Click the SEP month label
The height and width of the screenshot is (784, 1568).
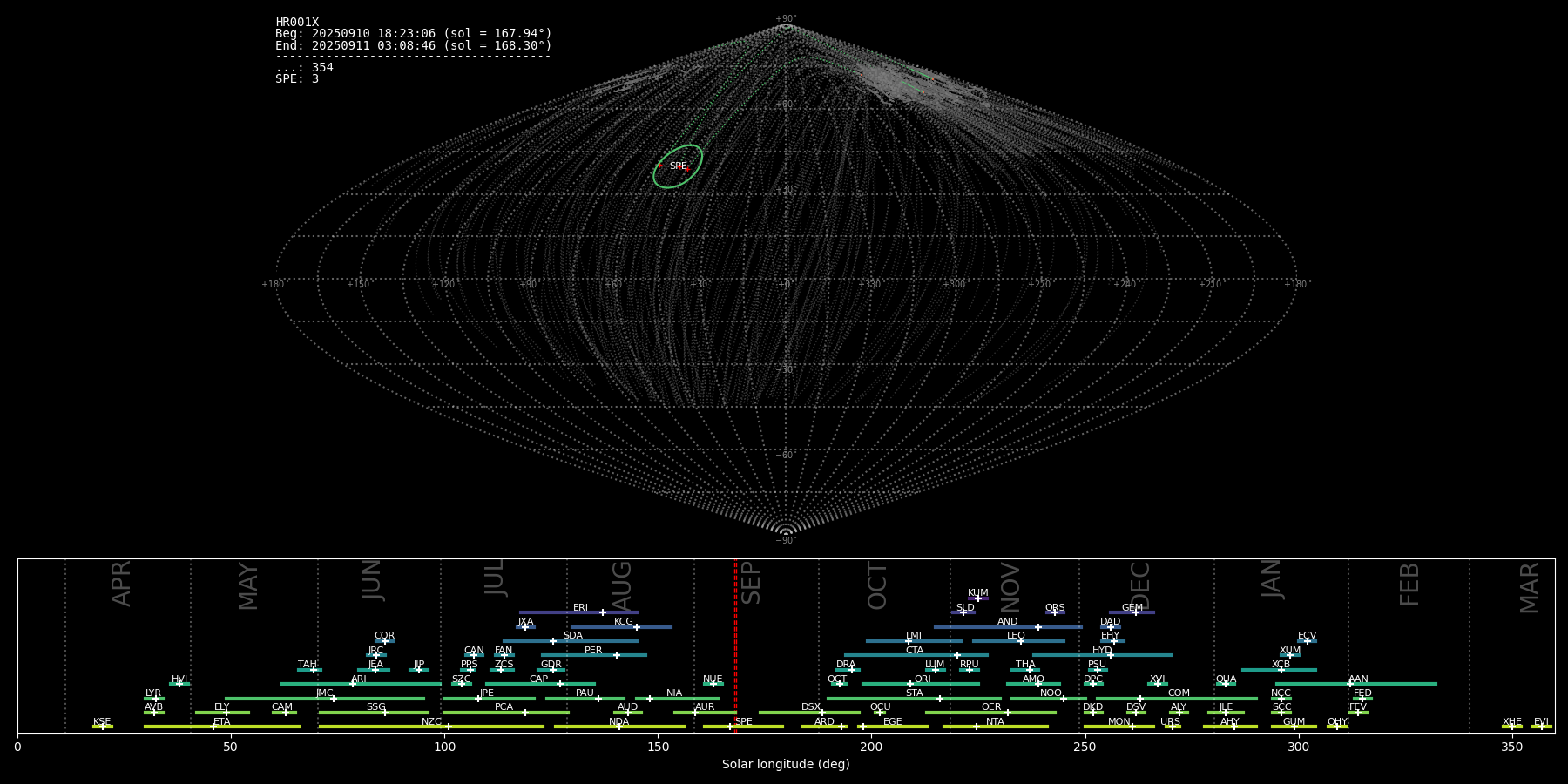point(750,583)
